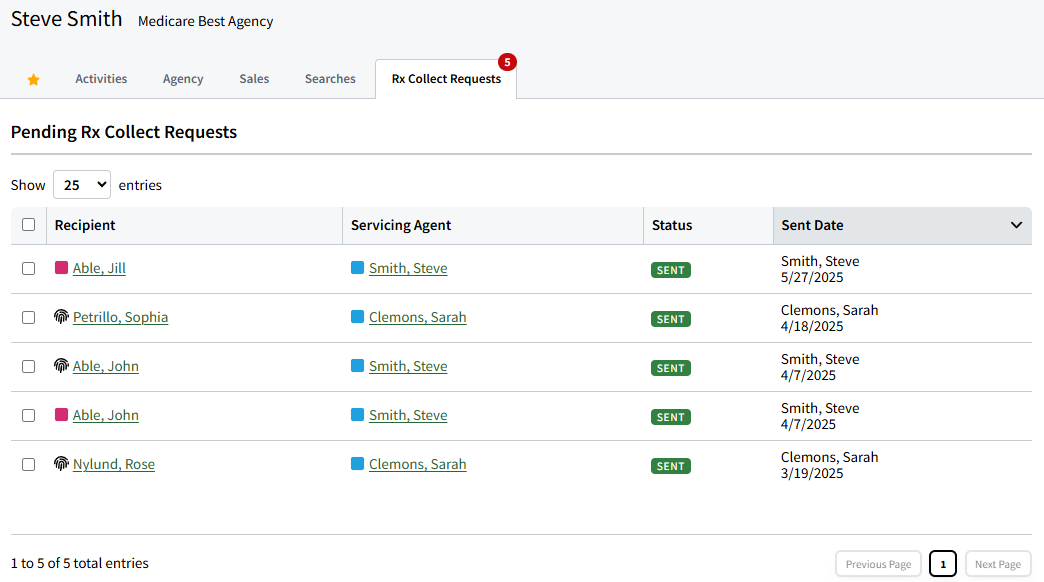Switch to the Sales tab

click(x=254, y=79)
